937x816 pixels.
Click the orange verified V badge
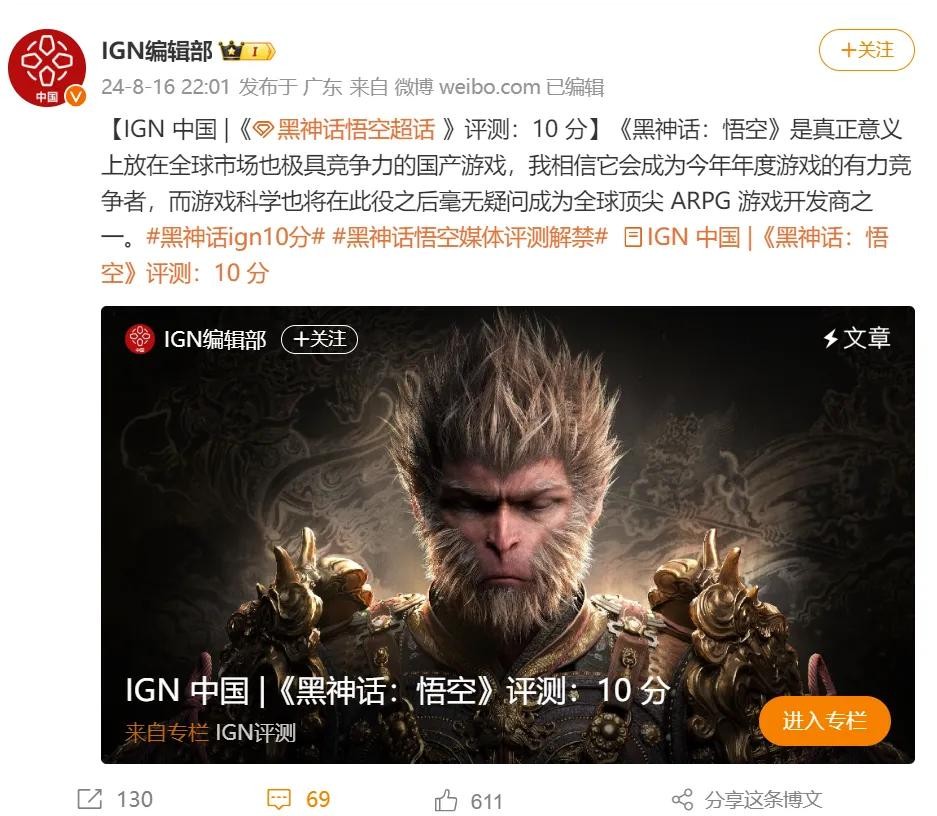pos(75,96)
